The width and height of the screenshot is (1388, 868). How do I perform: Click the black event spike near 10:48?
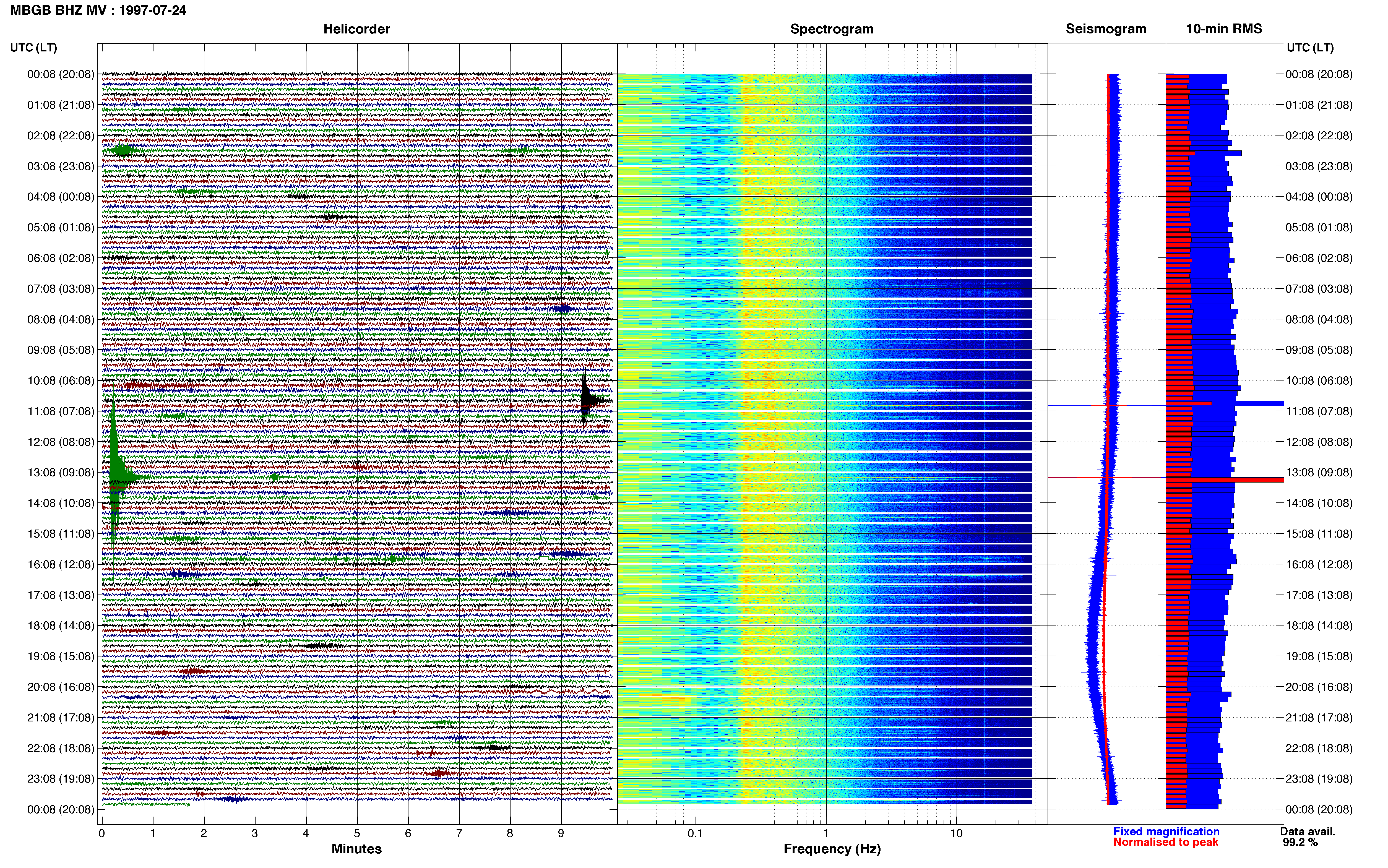[x=585, y=401]
